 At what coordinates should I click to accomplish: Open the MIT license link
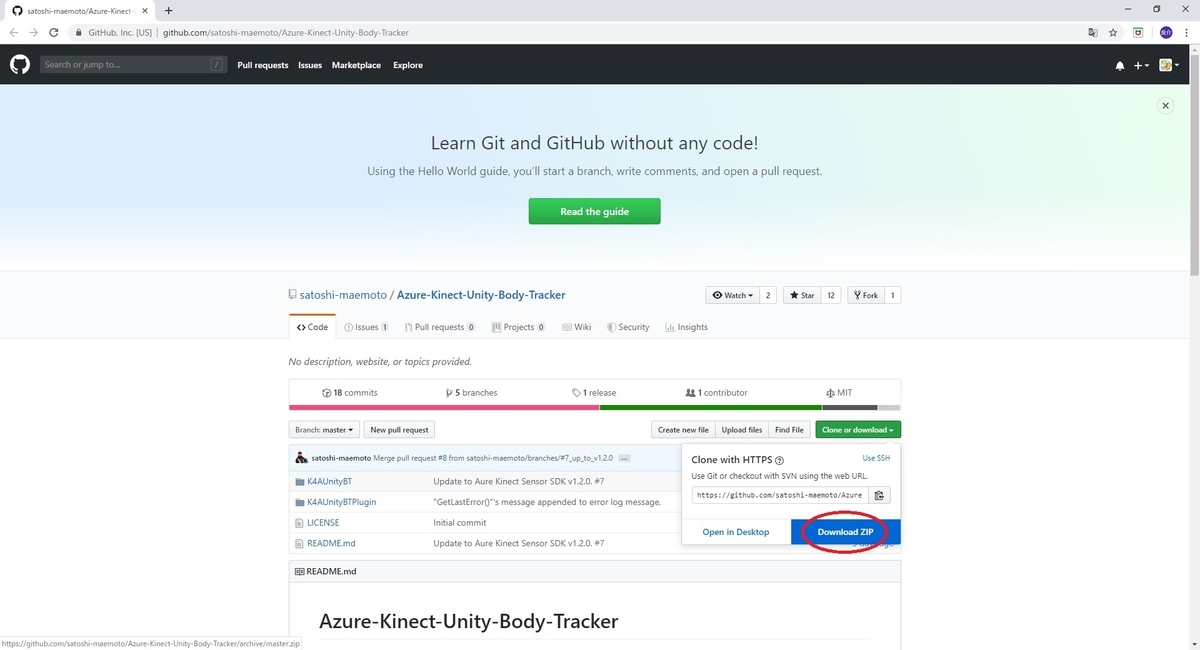tap(839, 393)
